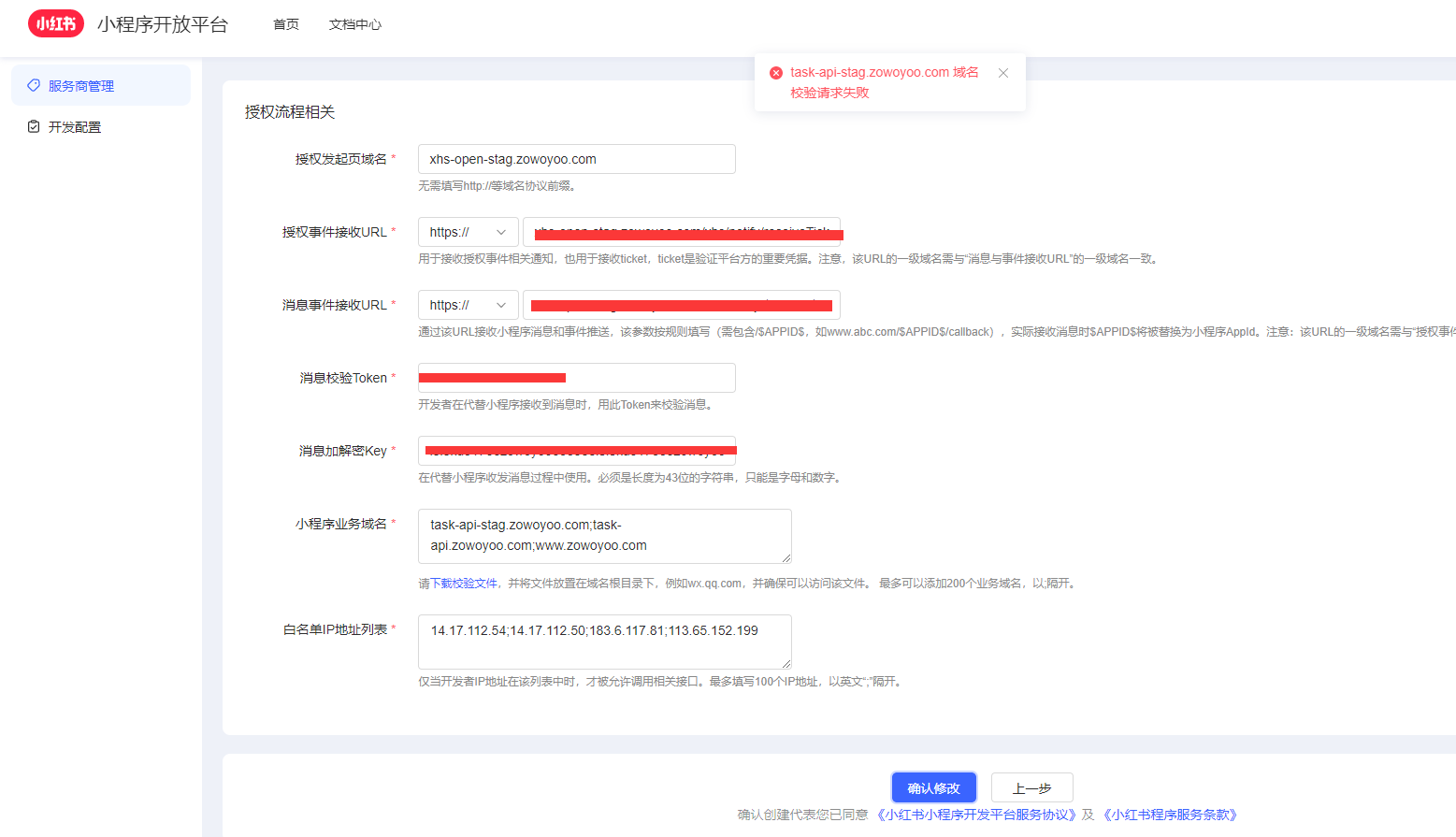1456x837 pixels.
Task: Open 开发配置 via its sidebar icon
Action: 34,126
